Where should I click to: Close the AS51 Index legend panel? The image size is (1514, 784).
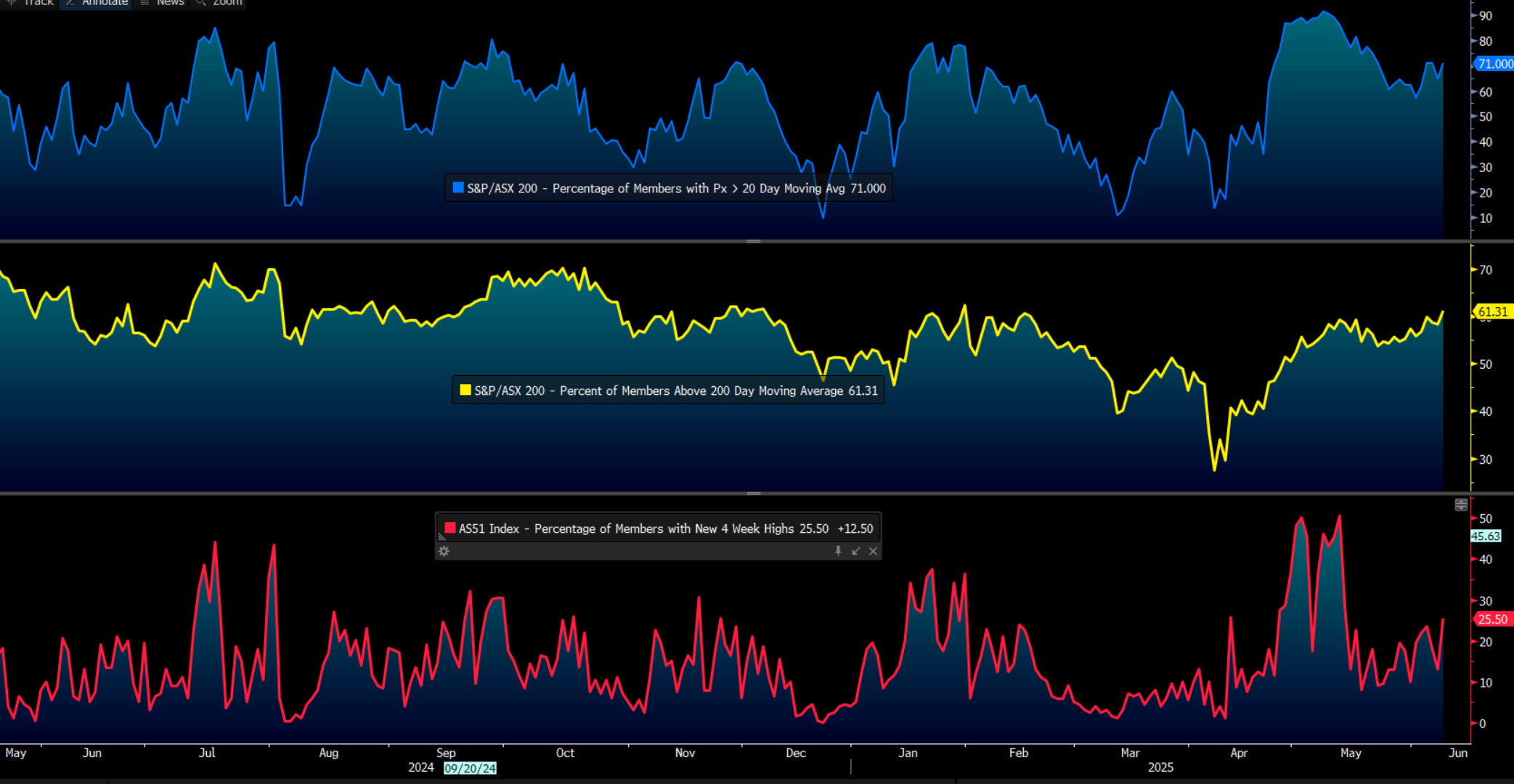(x=873, y=552)
